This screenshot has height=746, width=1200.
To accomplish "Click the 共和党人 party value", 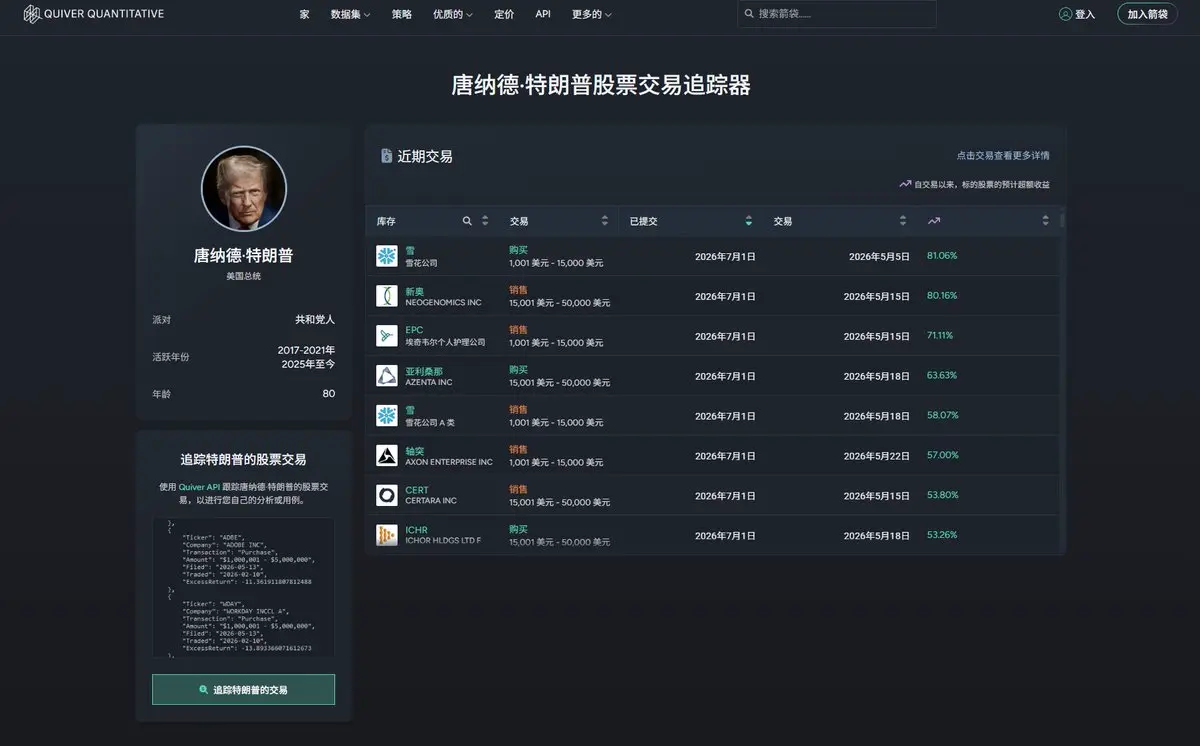I will tap(315, 320).
